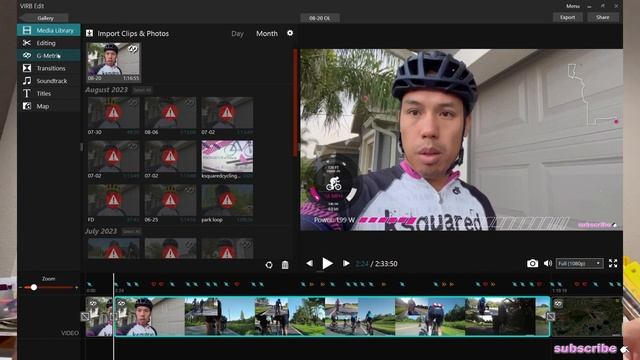Mute the preview volume speaker icon
This screenshot has height=360, width=640.
548,264
